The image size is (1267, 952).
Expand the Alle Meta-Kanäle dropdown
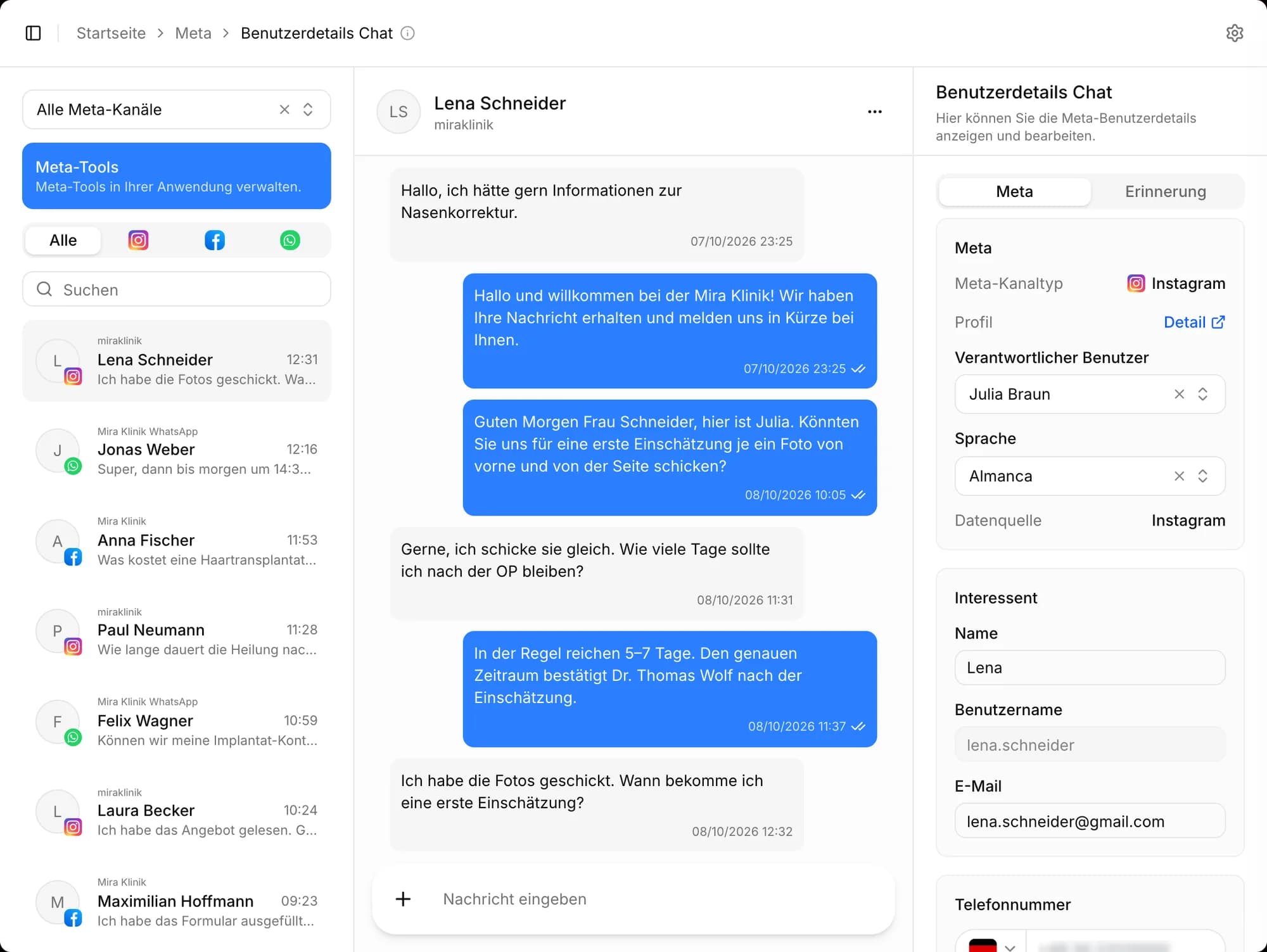click(x=308, y=110)
